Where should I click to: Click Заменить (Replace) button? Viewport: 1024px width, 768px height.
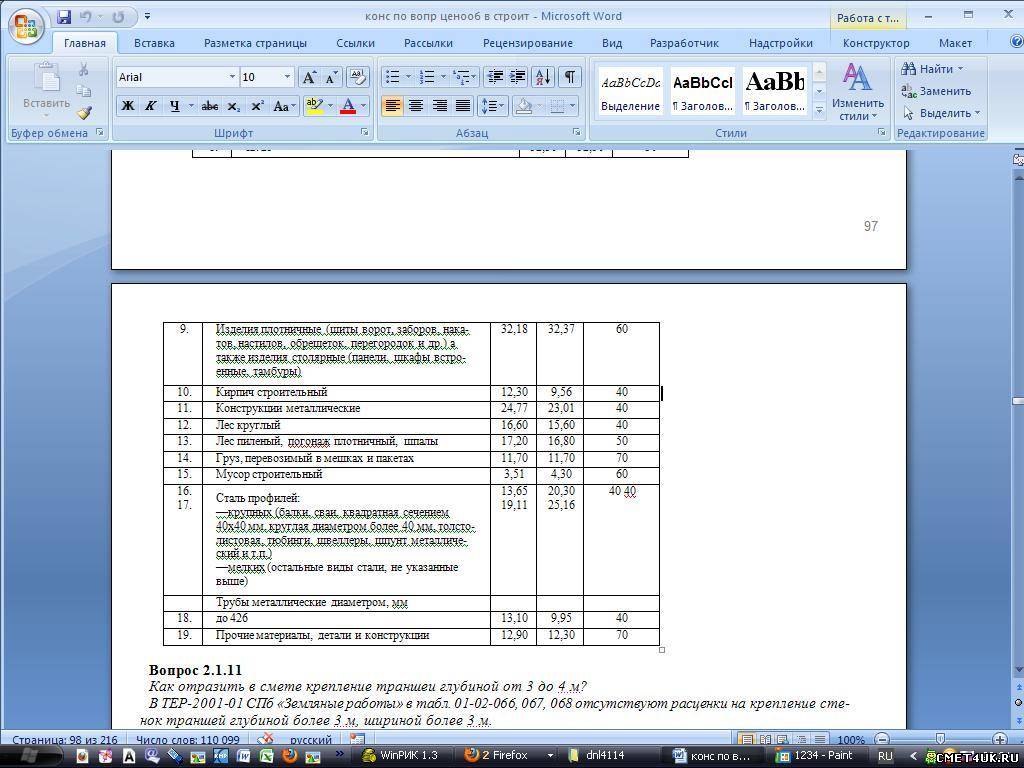click(935, 91)
